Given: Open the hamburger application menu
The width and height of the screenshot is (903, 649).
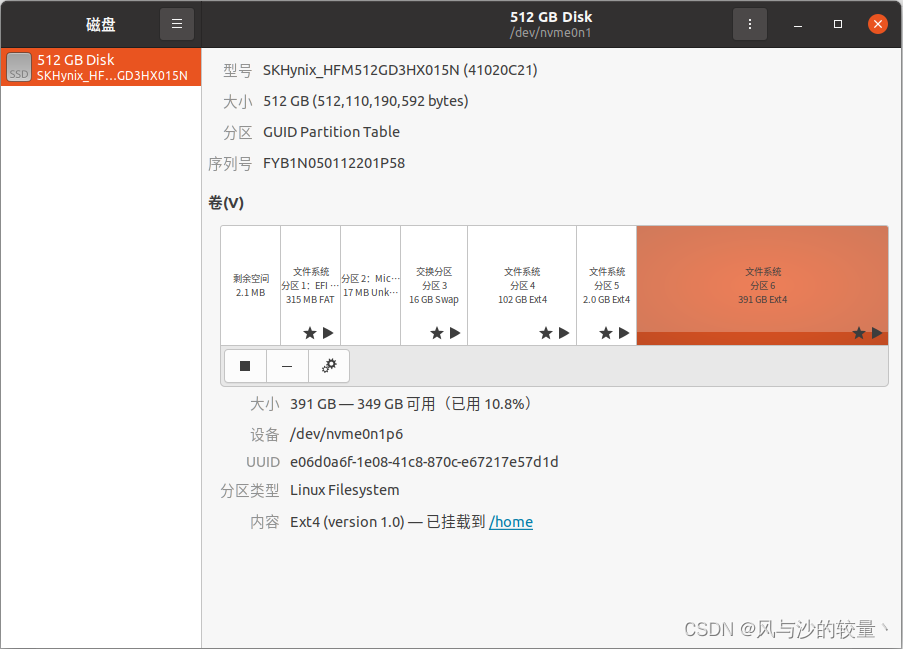Looking at the screenshot, I should point(177,24).
